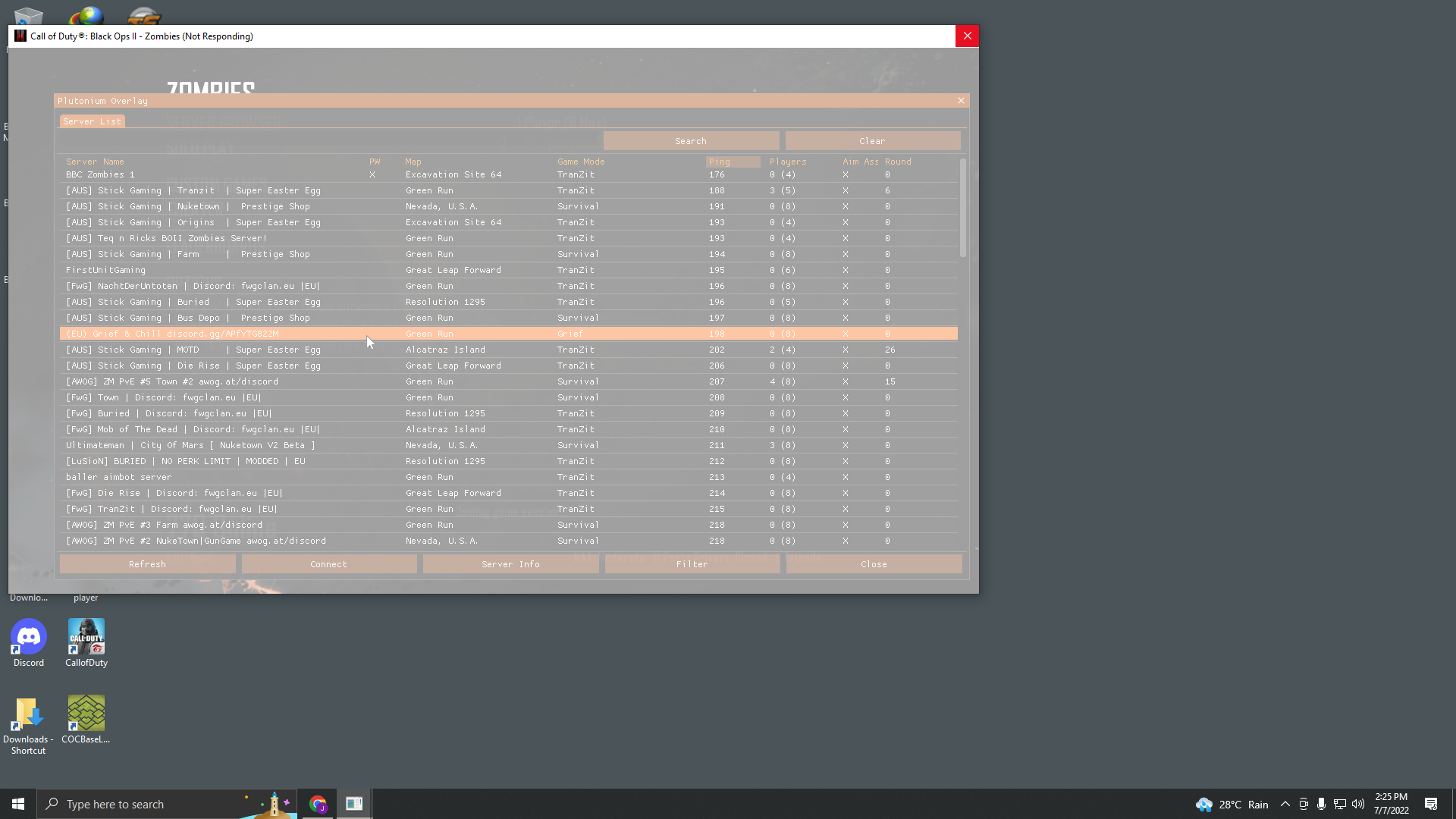Click the Black Ops II taskbar icon
Screen dimensions: 1456x819
354,804
